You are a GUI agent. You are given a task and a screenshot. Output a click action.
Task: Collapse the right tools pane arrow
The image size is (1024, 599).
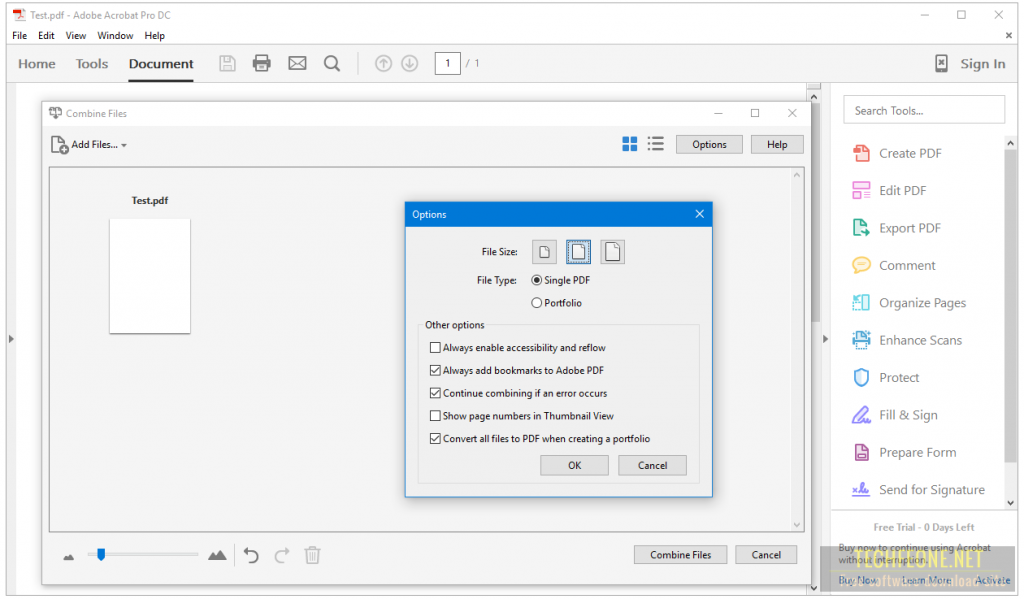[x=825, y=339]
